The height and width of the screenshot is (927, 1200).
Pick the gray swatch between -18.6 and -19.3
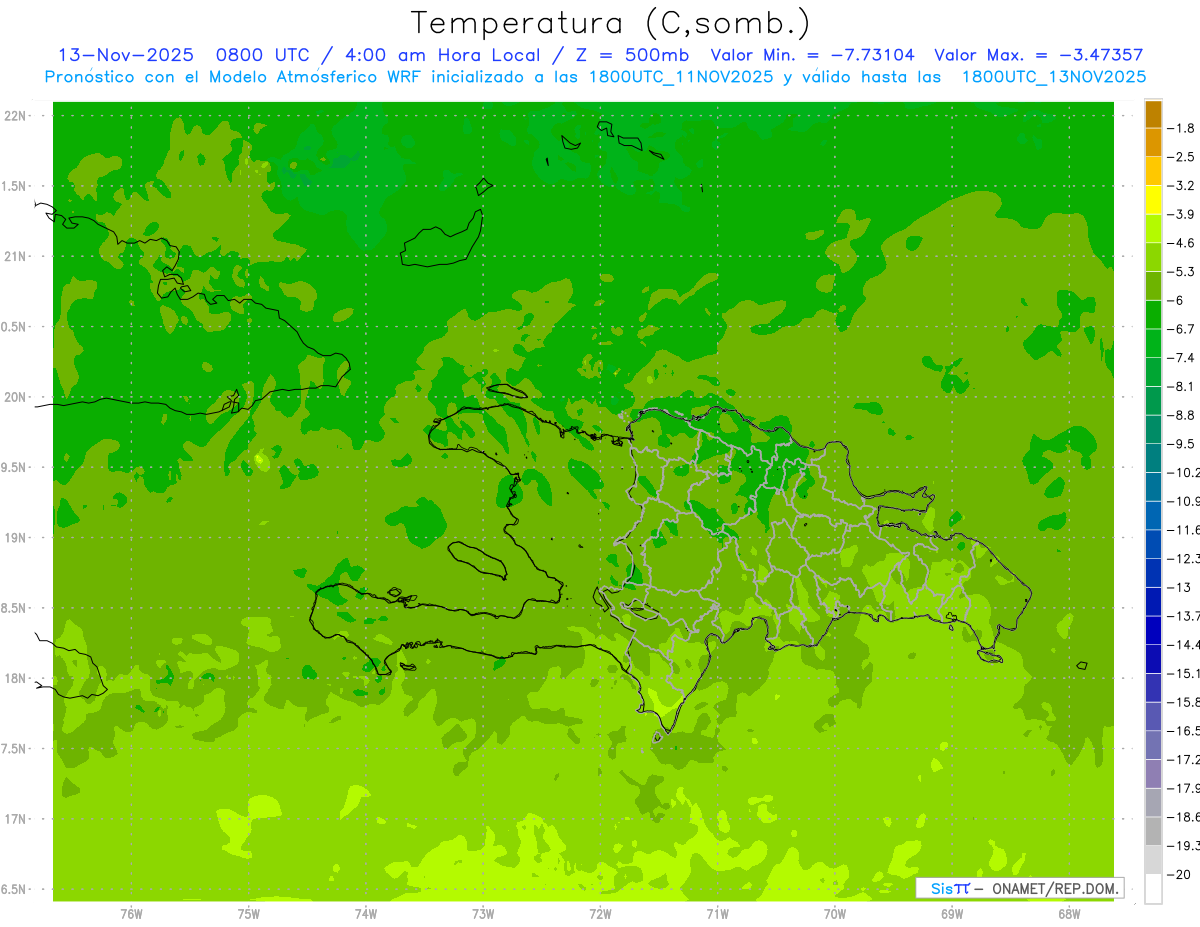tap(1153, 831)
